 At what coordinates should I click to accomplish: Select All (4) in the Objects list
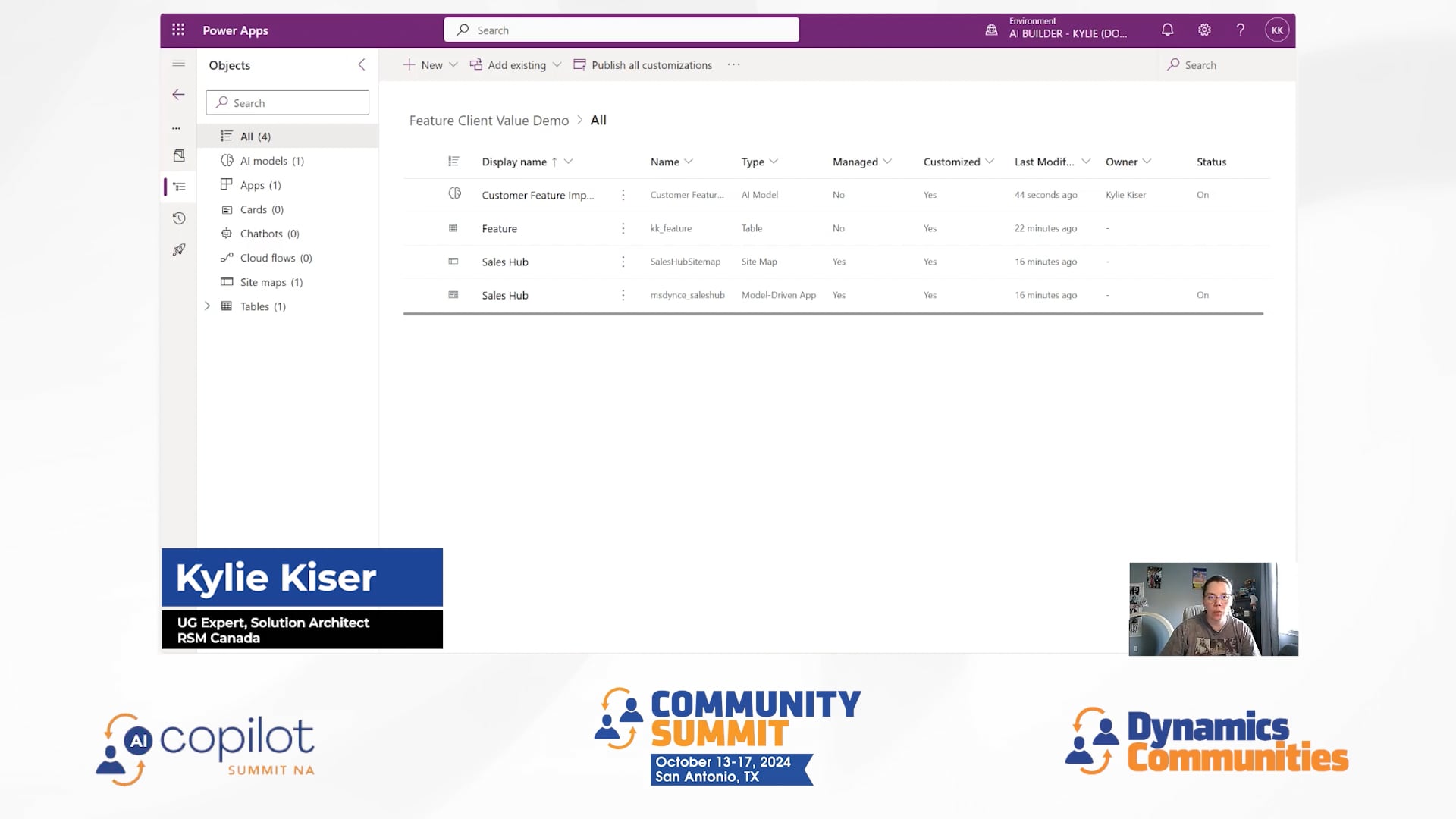[287, 136]
